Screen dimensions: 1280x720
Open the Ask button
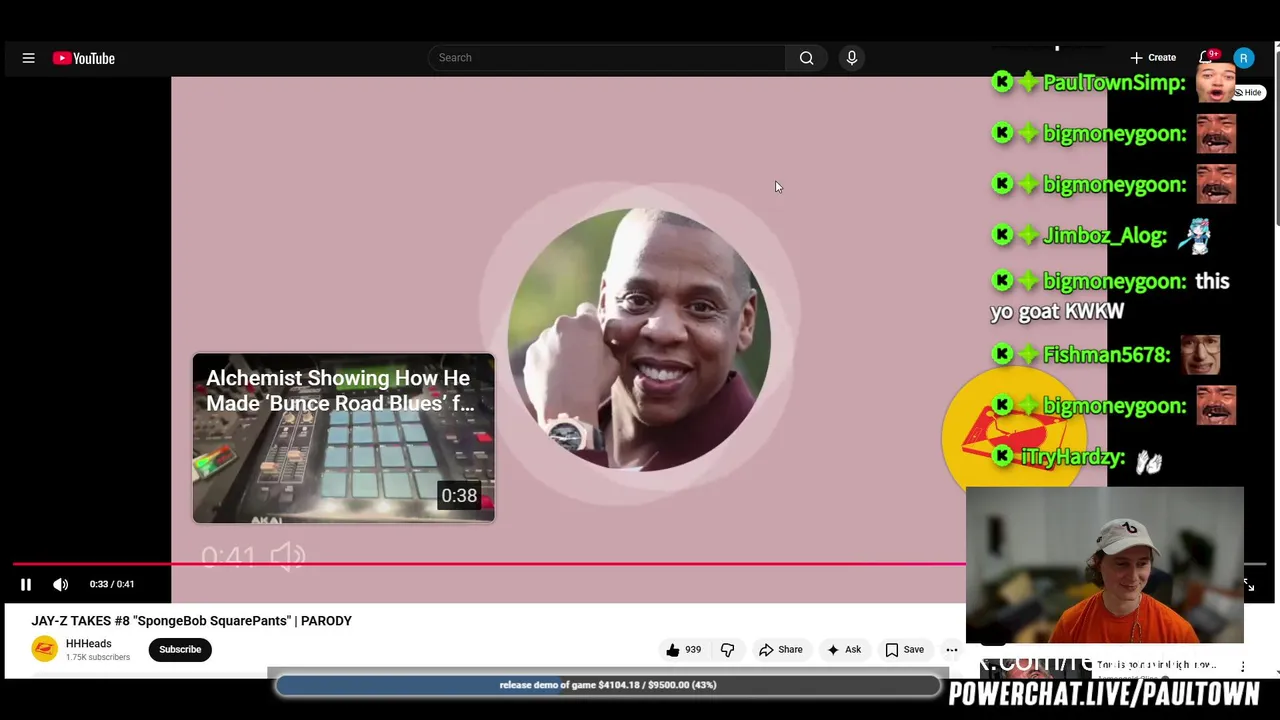pyautogui.click(x=843, y=650)
